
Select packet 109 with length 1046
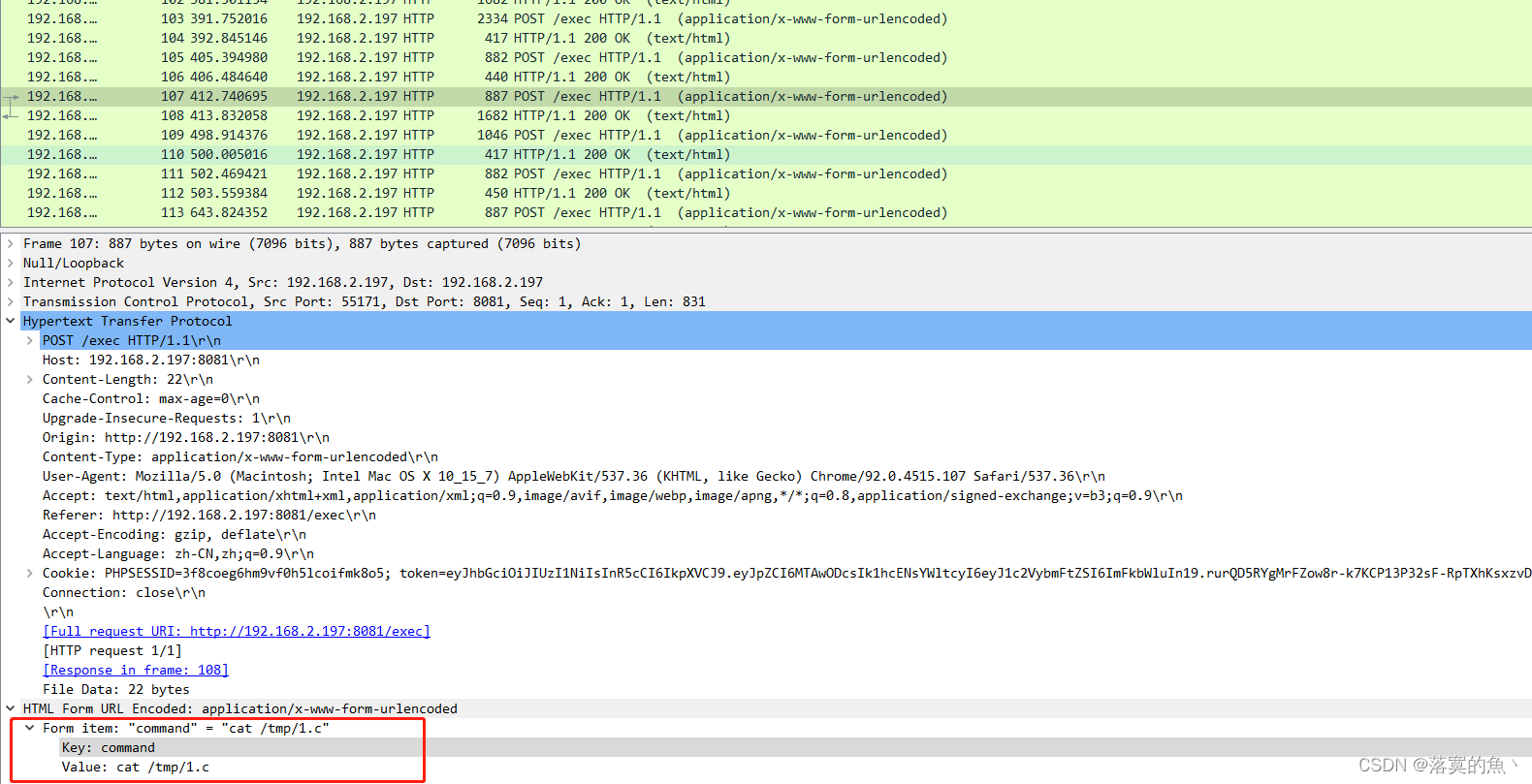[766, 135]
